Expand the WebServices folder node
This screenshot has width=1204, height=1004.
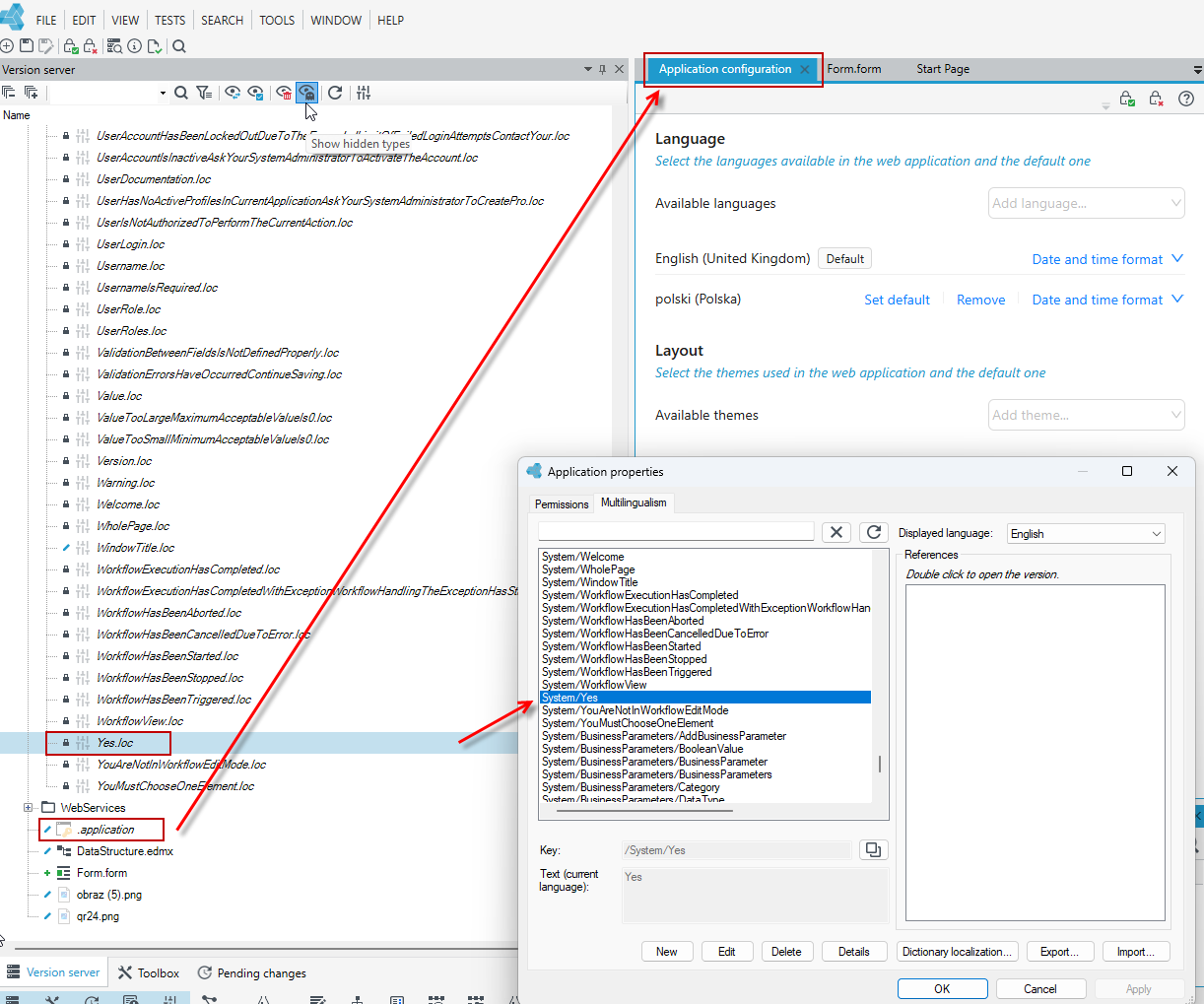tap(29, 808)
